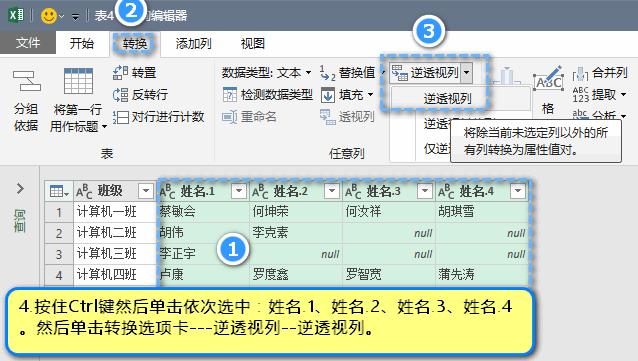This screenshot has height=361, width=638.
Task: Expand the 将第一行用作标题 dropdown arrow
Action: coord(105,127)
